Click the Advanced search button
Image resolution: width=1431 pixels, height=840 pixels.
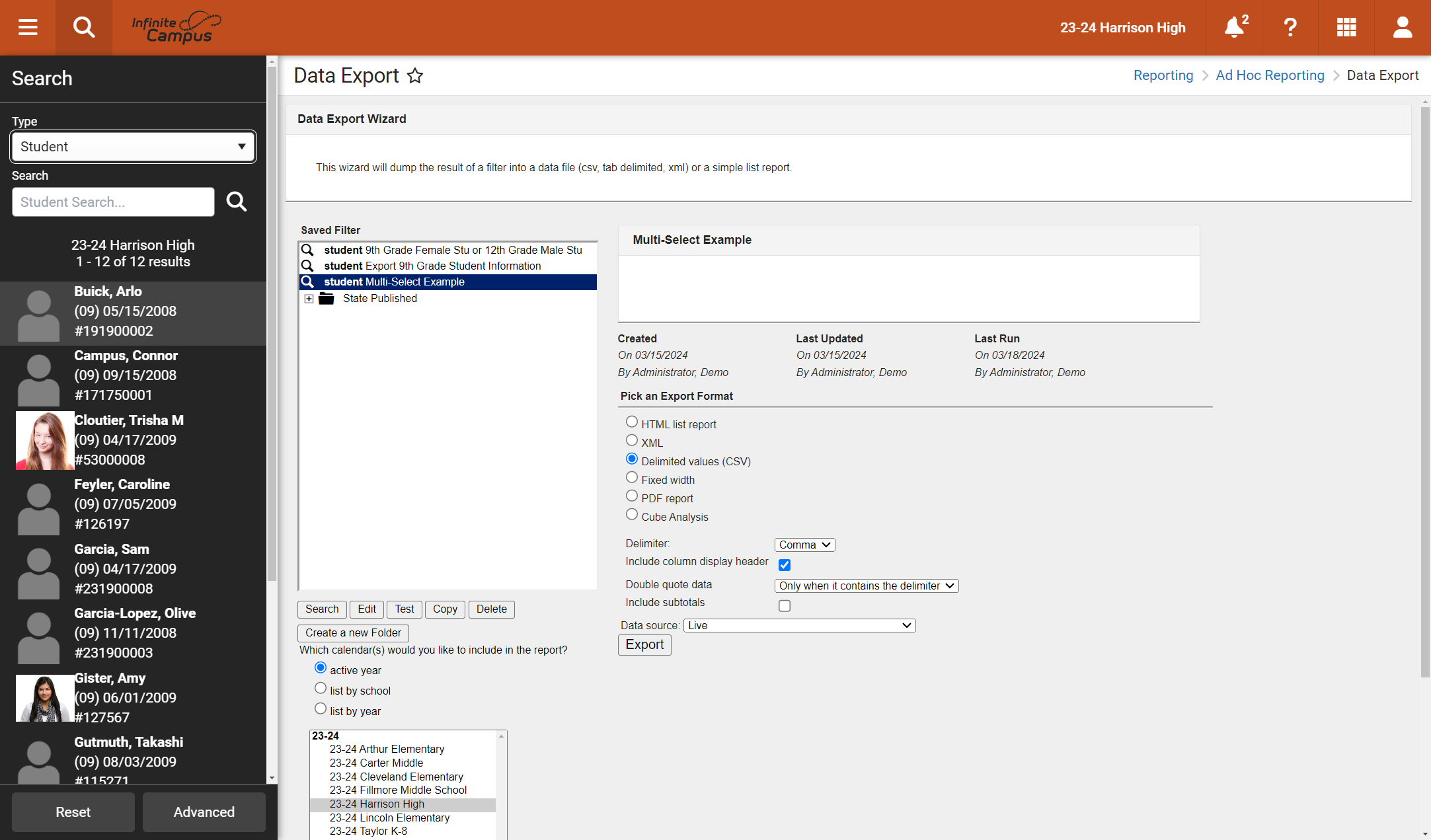click(x=204, y=812)
